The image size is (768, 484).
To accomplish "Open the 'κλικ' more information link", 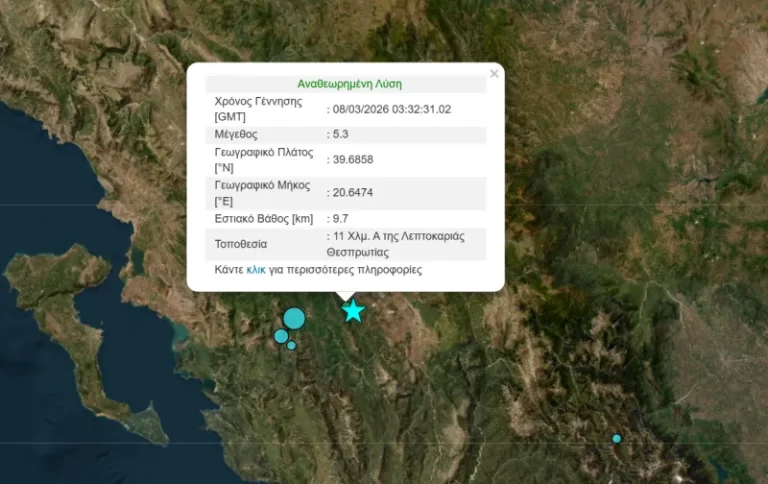I will coord(256,270).
